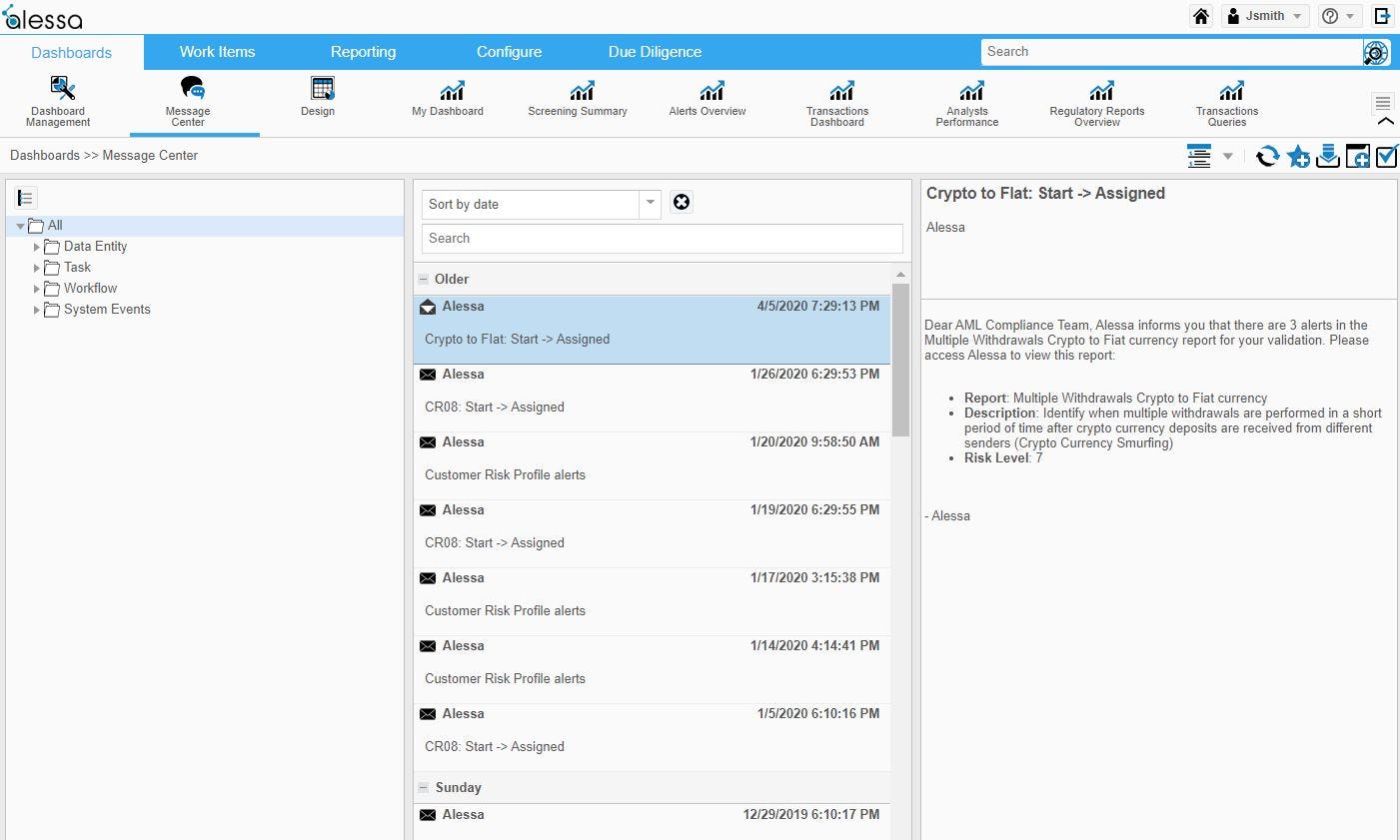Screen dimensions: 1400x840
Task: Expand the Workflow folder
Action: click(x=37, y=289)
